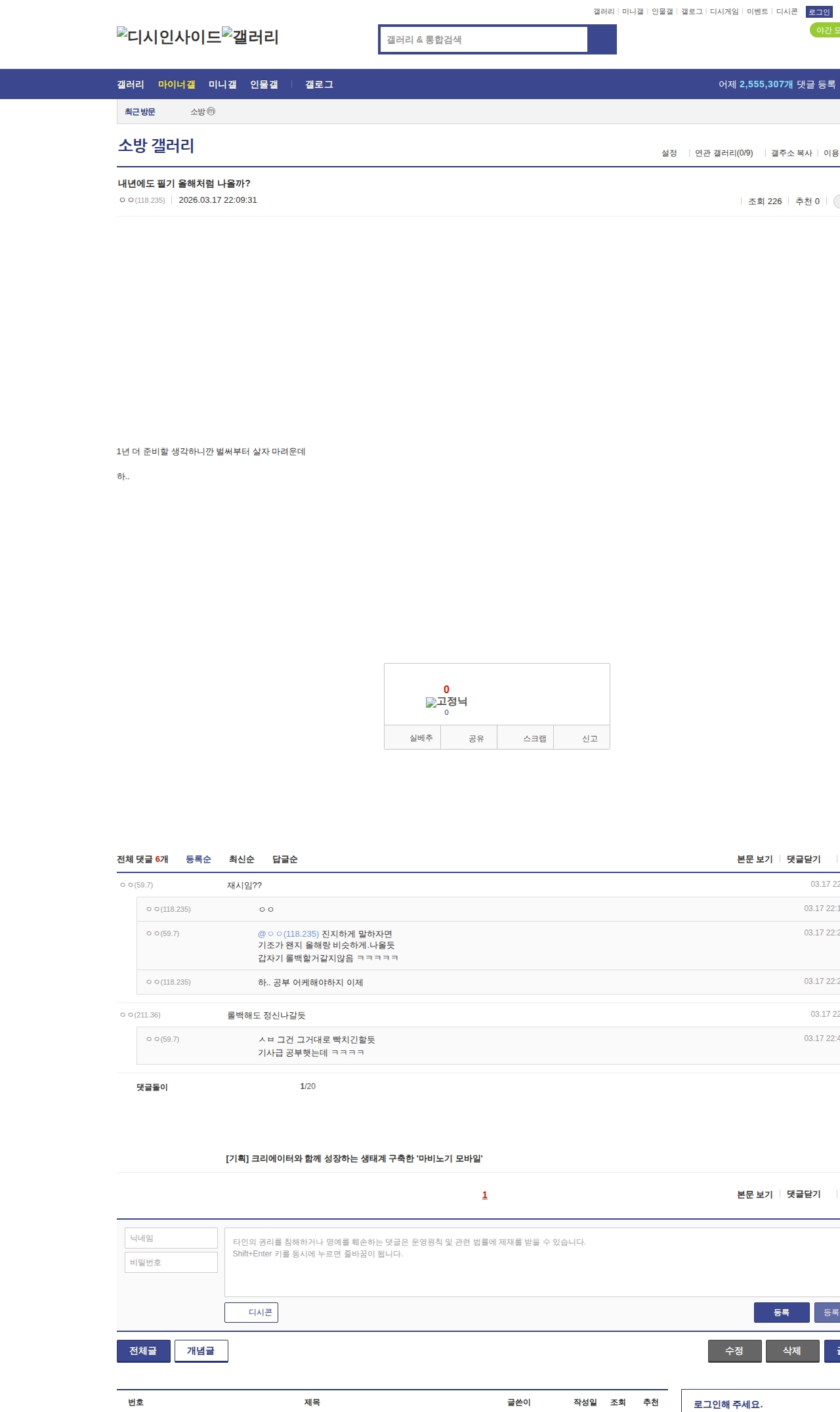Click the post timestamp 2026.03.17 22:09:31

[x=218, y=200]
